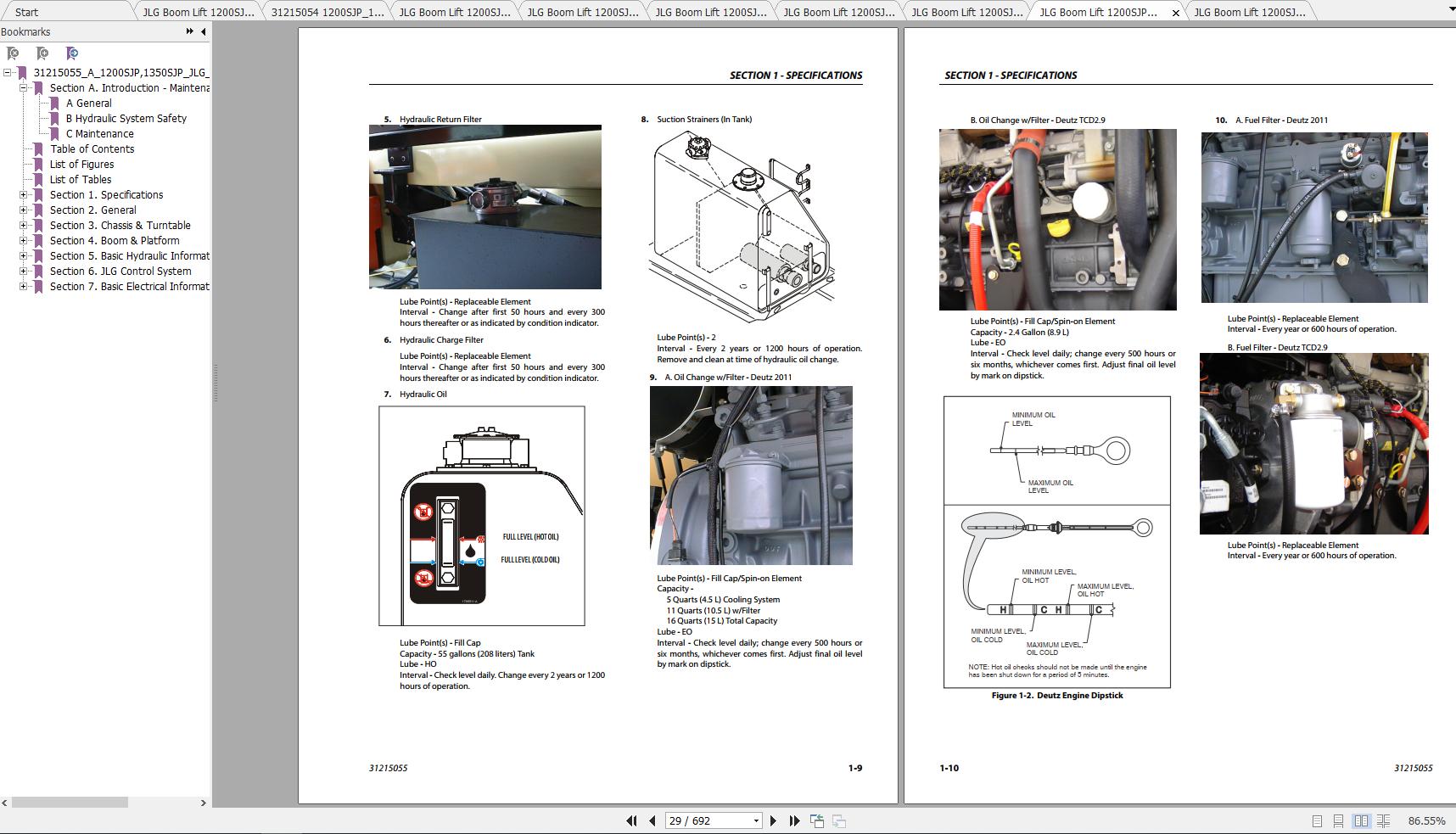This screenshot has height=834, width=1456.
Task: Collapse the Bookmarks side panel
Action: pyautogui.click(x=203, y=31)
